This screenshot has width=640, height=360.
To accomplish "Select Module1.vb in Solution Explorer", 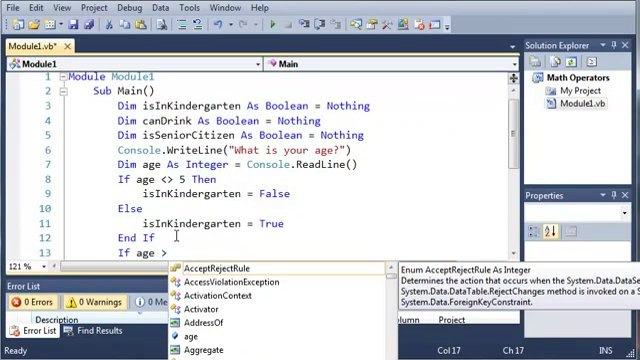I will 582,104.
